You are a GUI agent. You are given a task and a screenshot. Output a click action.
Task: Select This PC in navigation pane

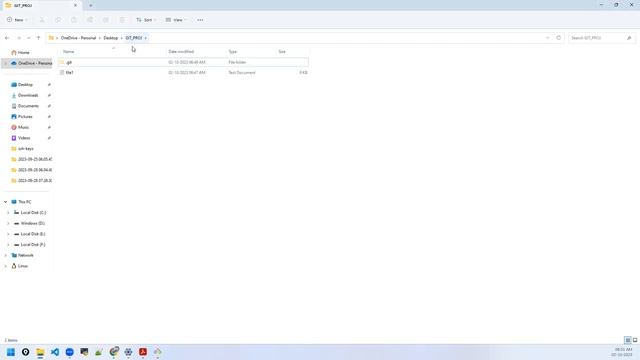pos(24,202)
